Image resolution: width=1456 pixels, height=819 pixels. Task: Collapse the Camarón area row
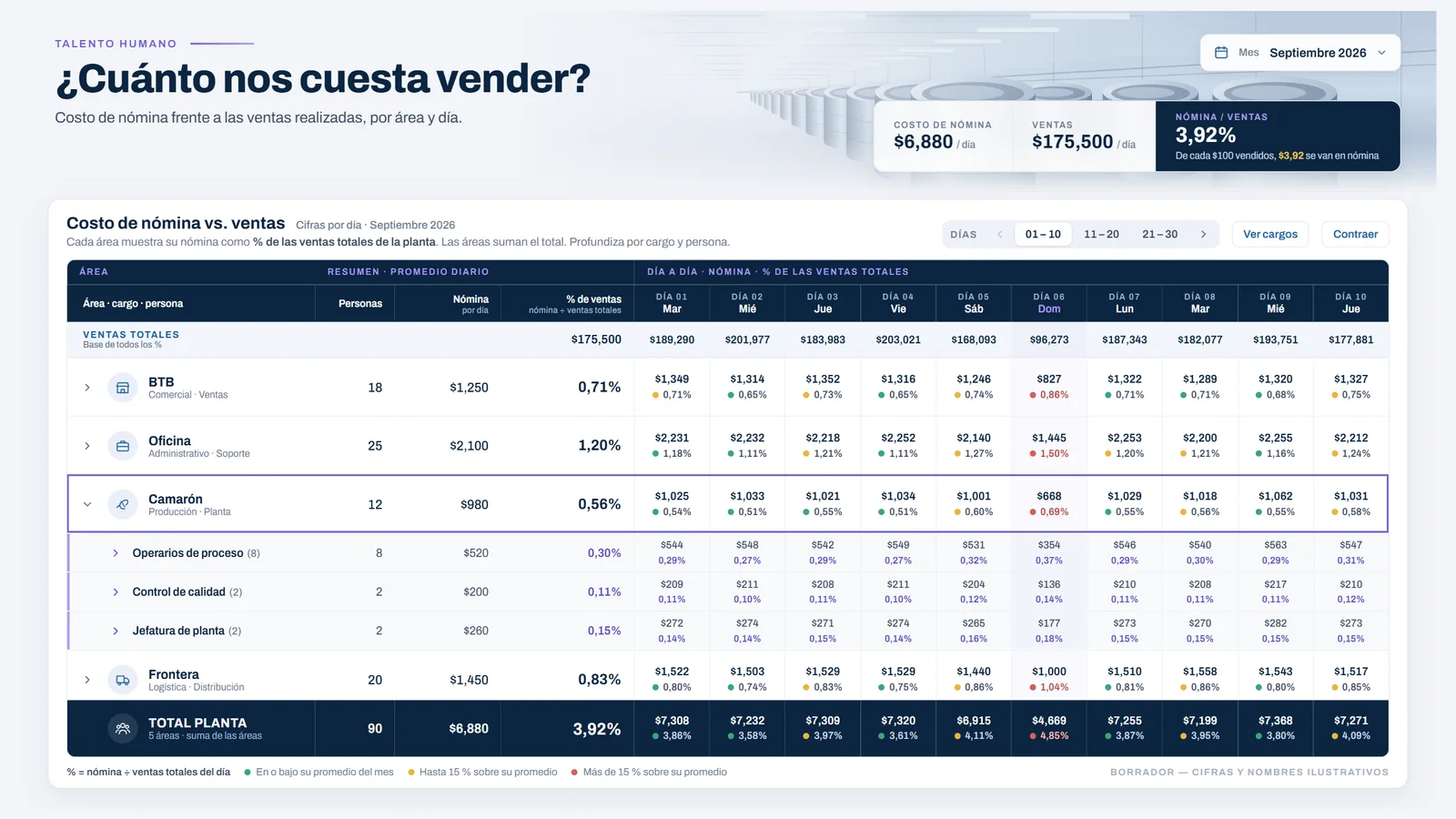pos(87,504)
